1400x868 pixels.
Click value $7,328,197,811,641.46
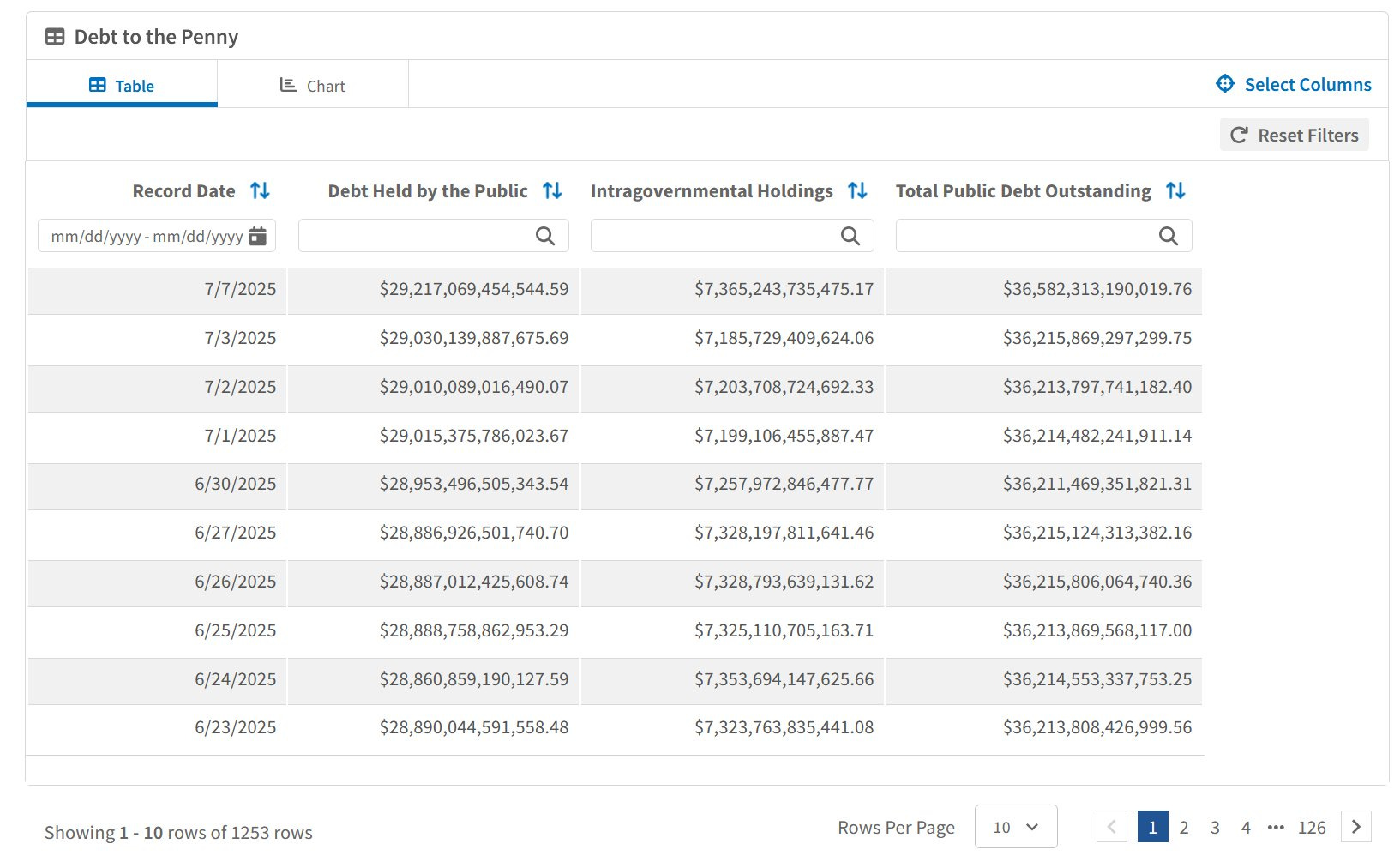[x=784, y=533]
